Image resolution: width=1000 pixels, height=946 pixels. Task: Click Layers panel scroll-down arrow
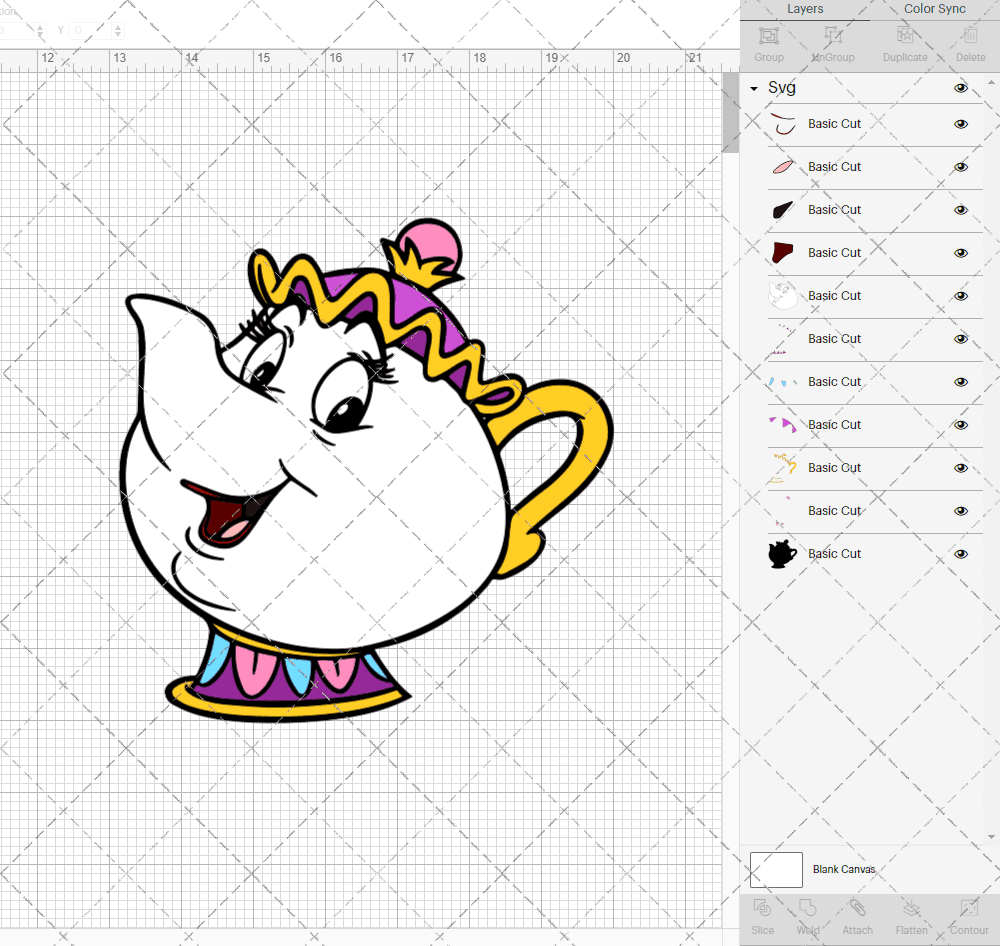click(x=990, y=837)
